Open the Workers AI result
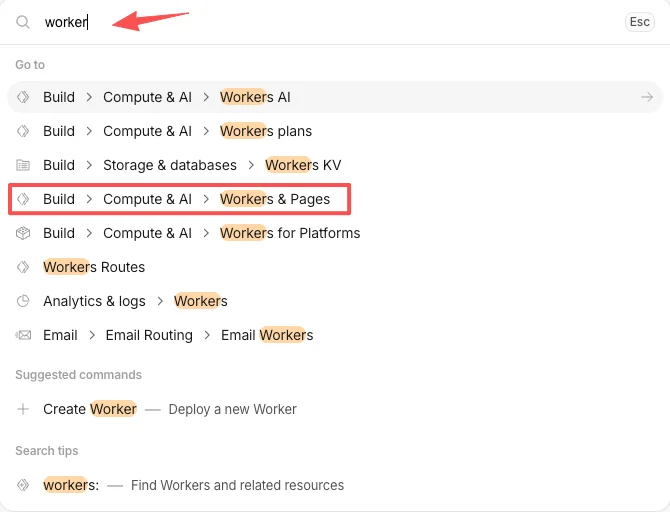The height and width of the screenshot is (512, 670). (335, 97)
